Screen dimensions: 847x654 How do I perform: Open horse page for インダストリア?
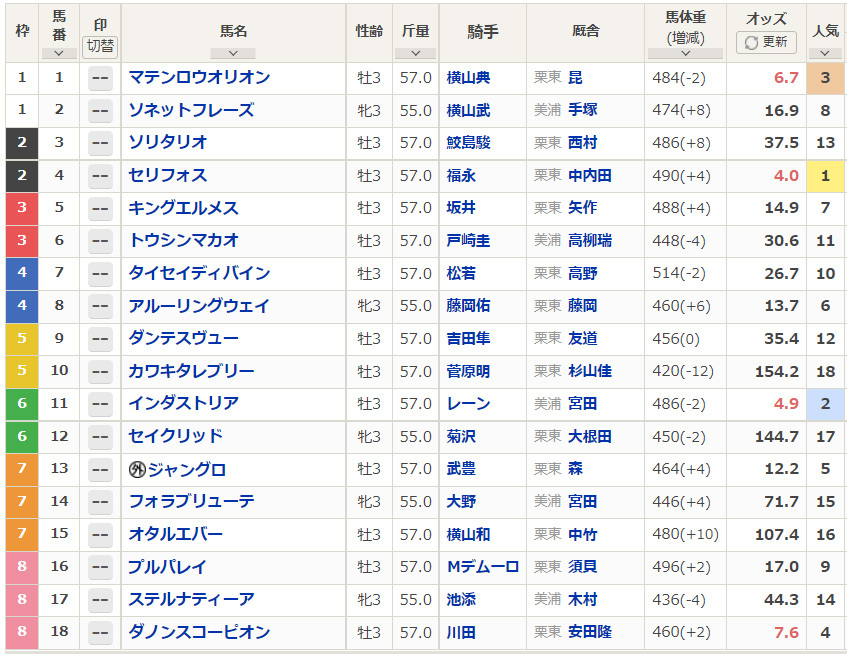click(184, 403)
